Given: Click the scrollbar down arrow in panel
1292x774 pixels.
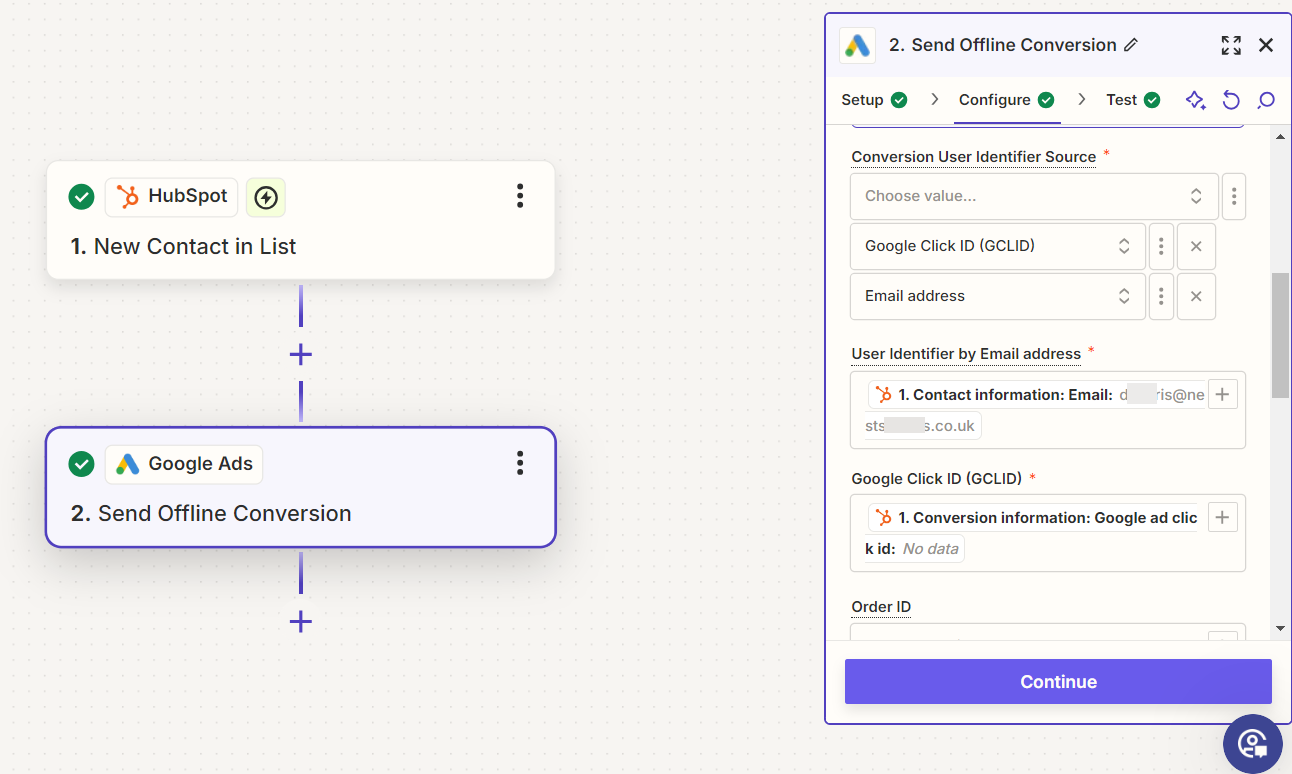Looking at the screenshot, I should (1280, 628).
